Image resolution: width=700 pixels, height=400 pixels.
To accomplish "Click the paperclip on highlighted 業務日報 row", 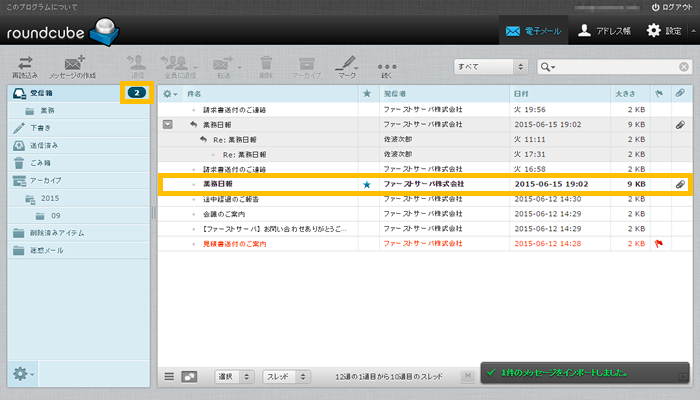I will point(679,185).
